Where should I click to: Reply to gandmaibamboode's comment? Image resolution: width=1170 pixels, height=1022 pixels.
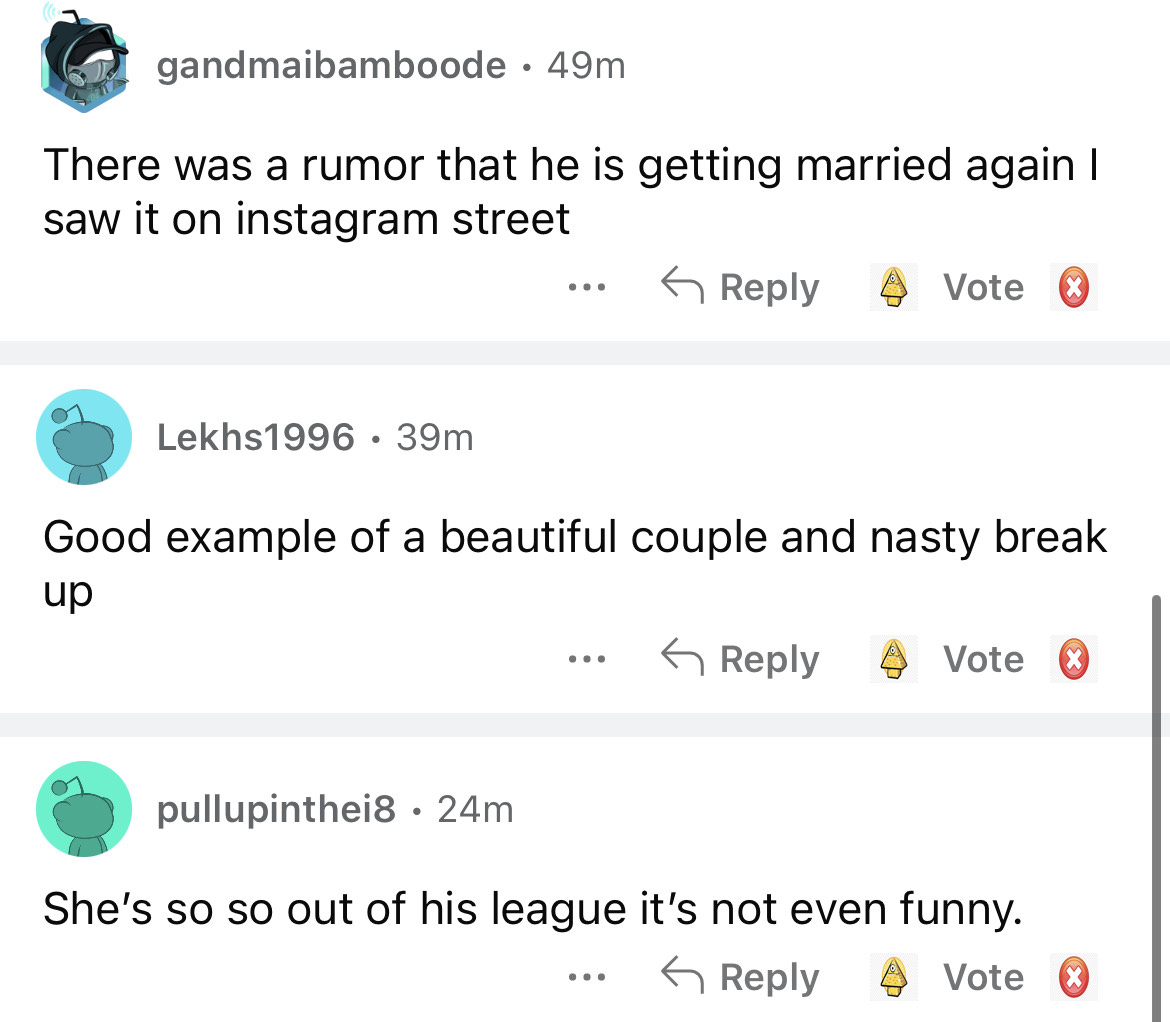click(x=741, y=288)
